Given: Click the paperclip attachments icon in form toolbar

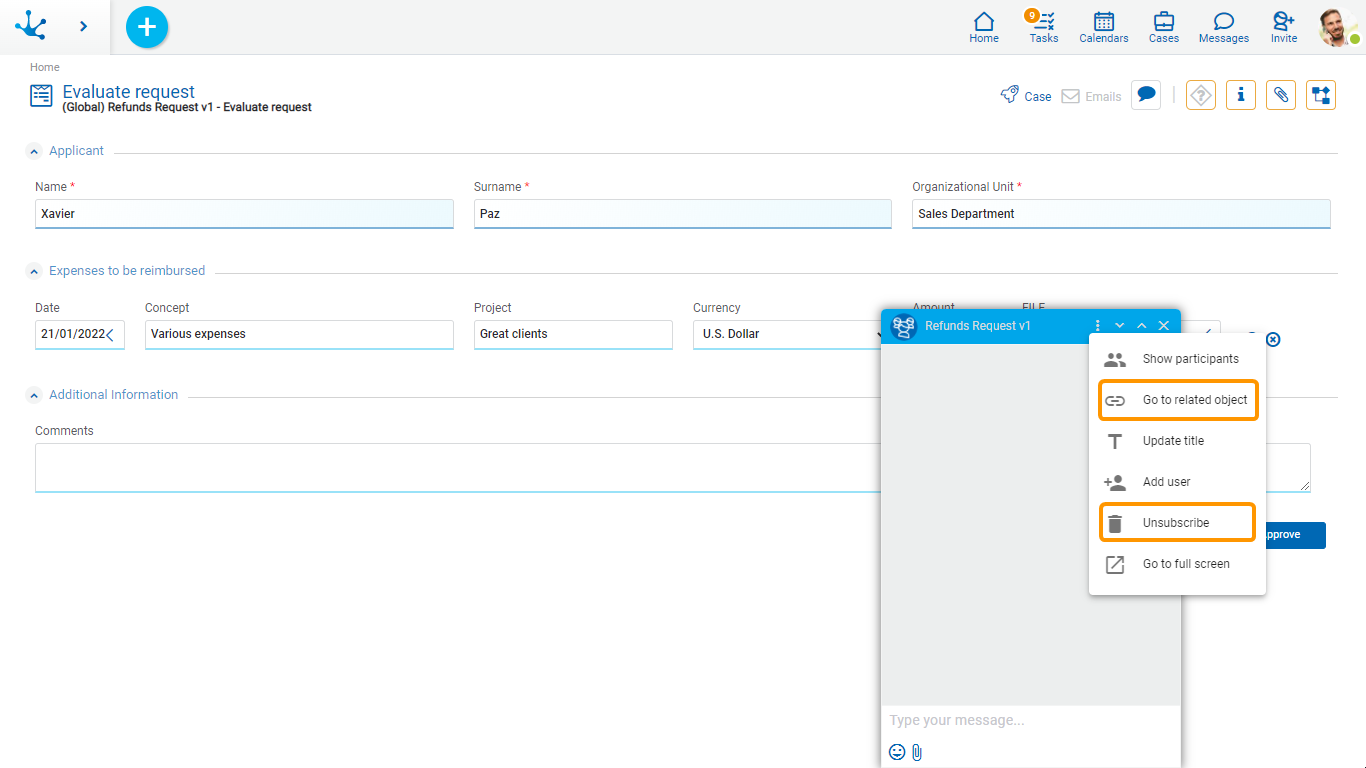Looking at the screenshot, I should coord(1280,95).
